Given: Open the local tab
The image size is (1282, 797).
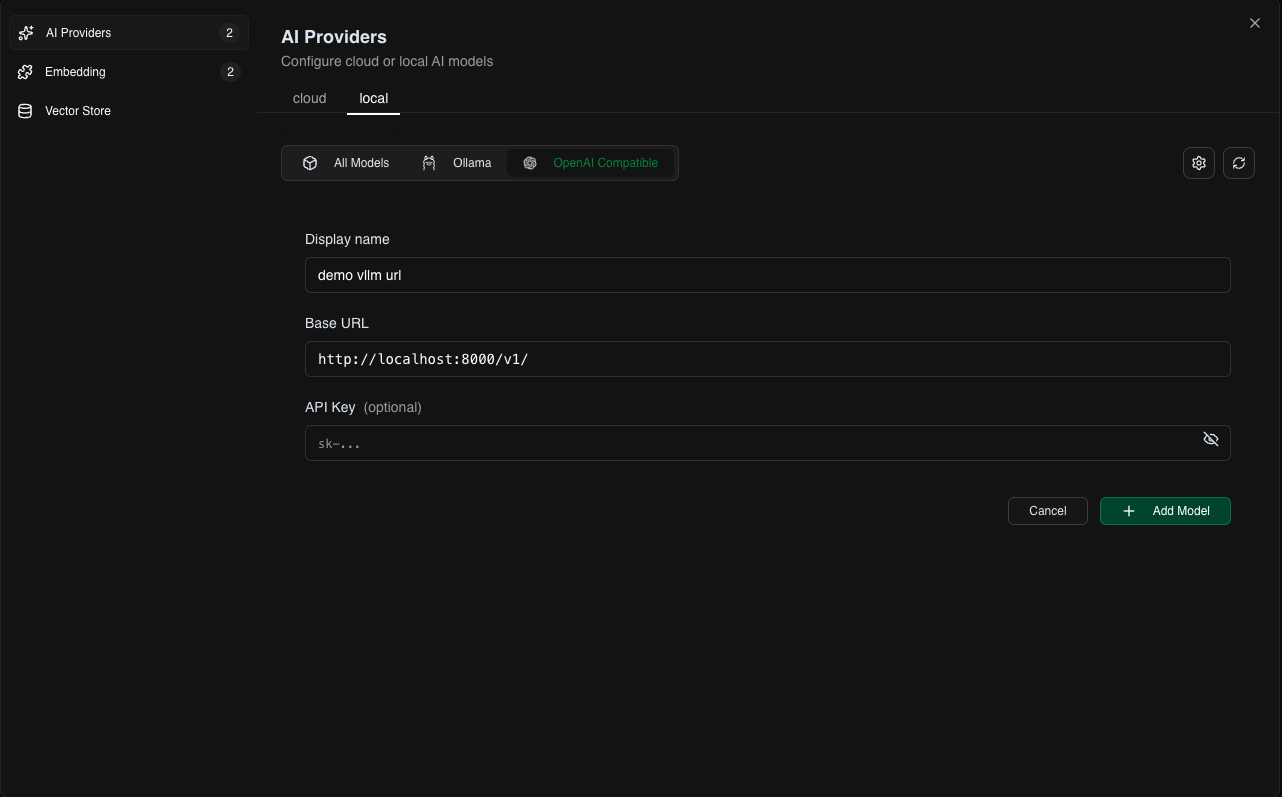Looking at the screenshot, I should point(373,98).
